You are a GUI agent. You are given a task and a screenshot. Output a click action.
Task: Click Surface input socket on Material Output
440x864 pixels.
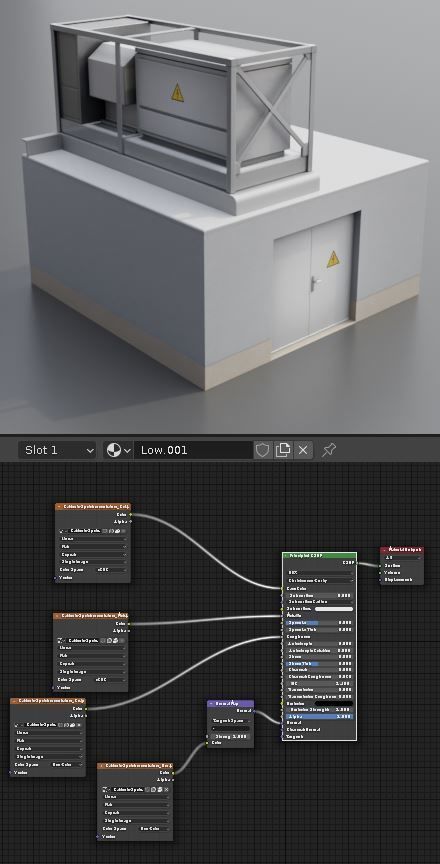point(380,565)
